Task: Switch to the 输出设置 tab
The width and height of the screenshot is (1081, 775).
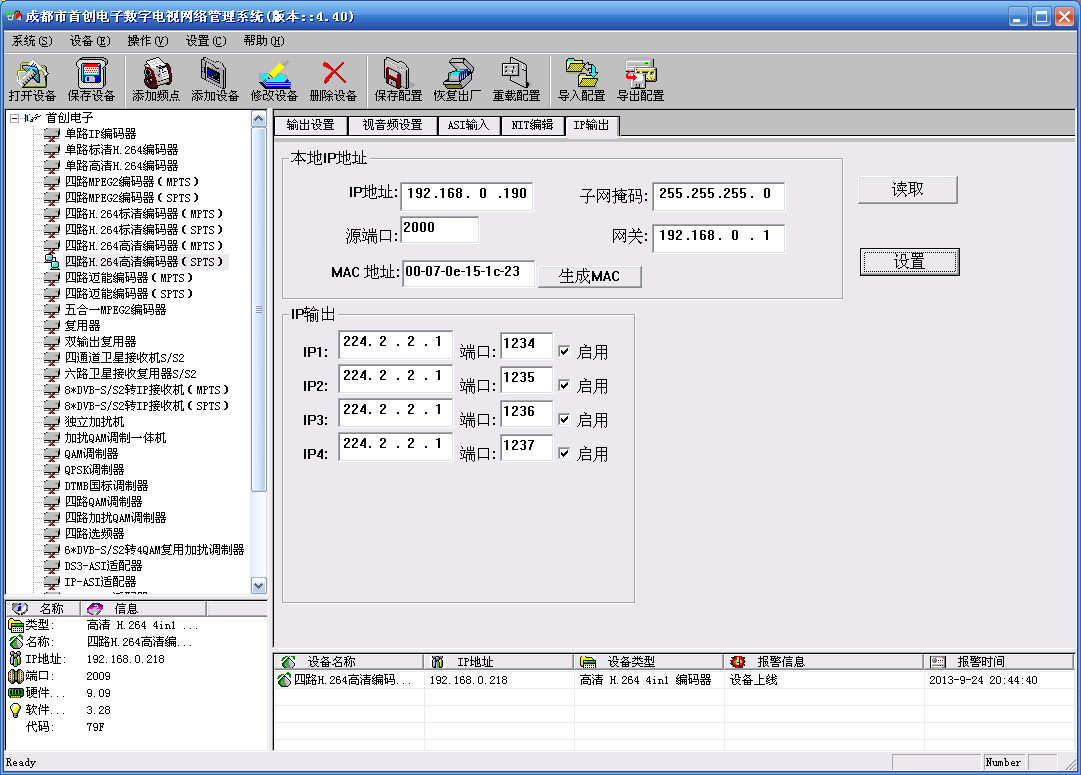Action: click(x=310, y=125)
